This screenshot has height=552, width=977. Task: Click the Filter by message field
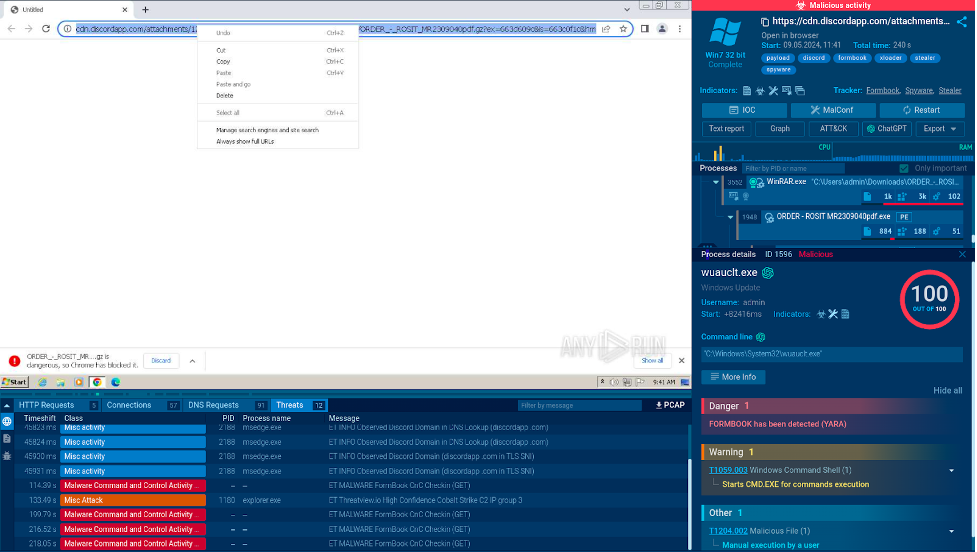pos(579,406)
